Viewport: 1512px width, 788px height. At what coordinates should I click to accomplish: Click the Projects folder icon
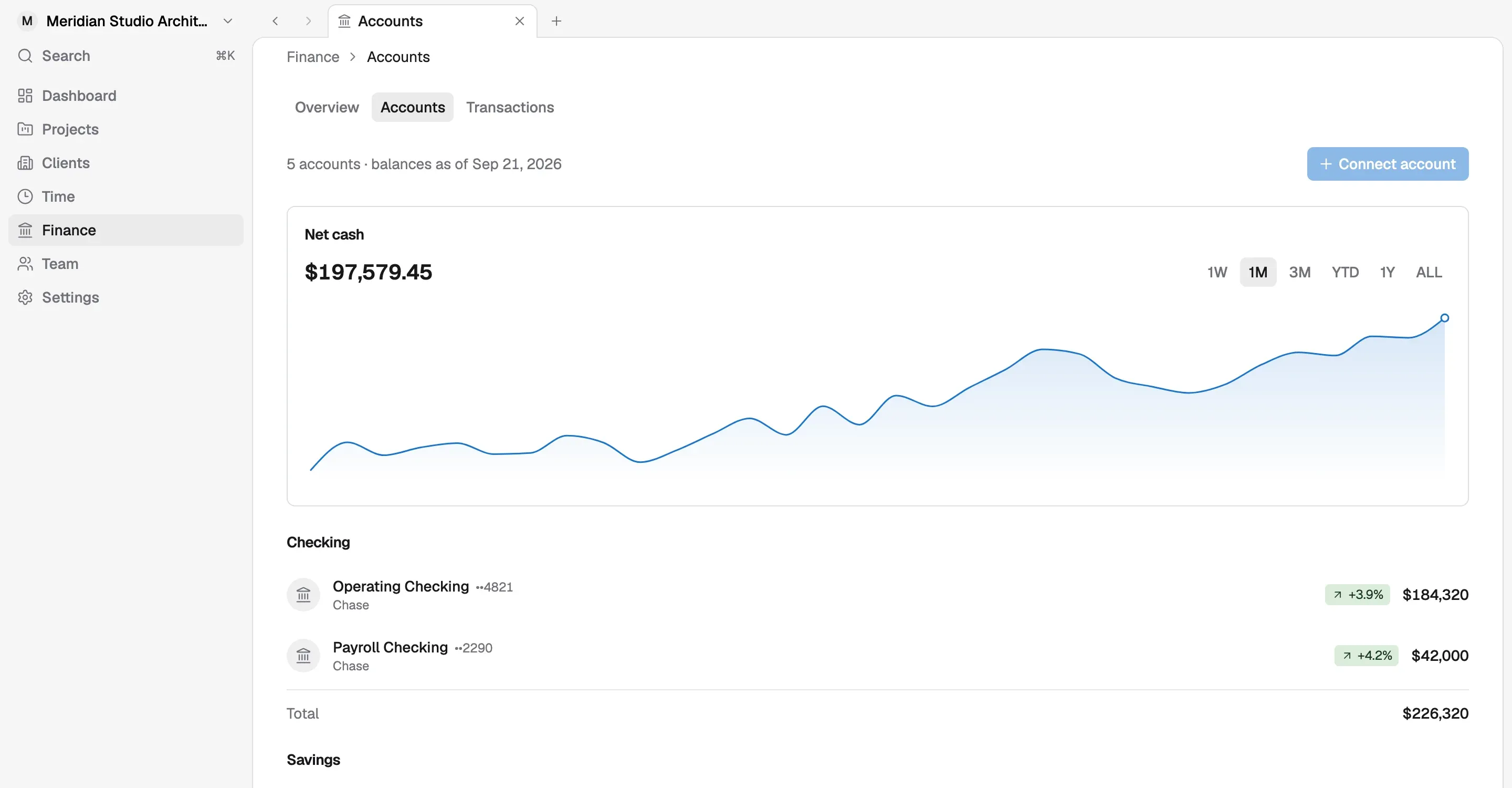click(25, 129)
